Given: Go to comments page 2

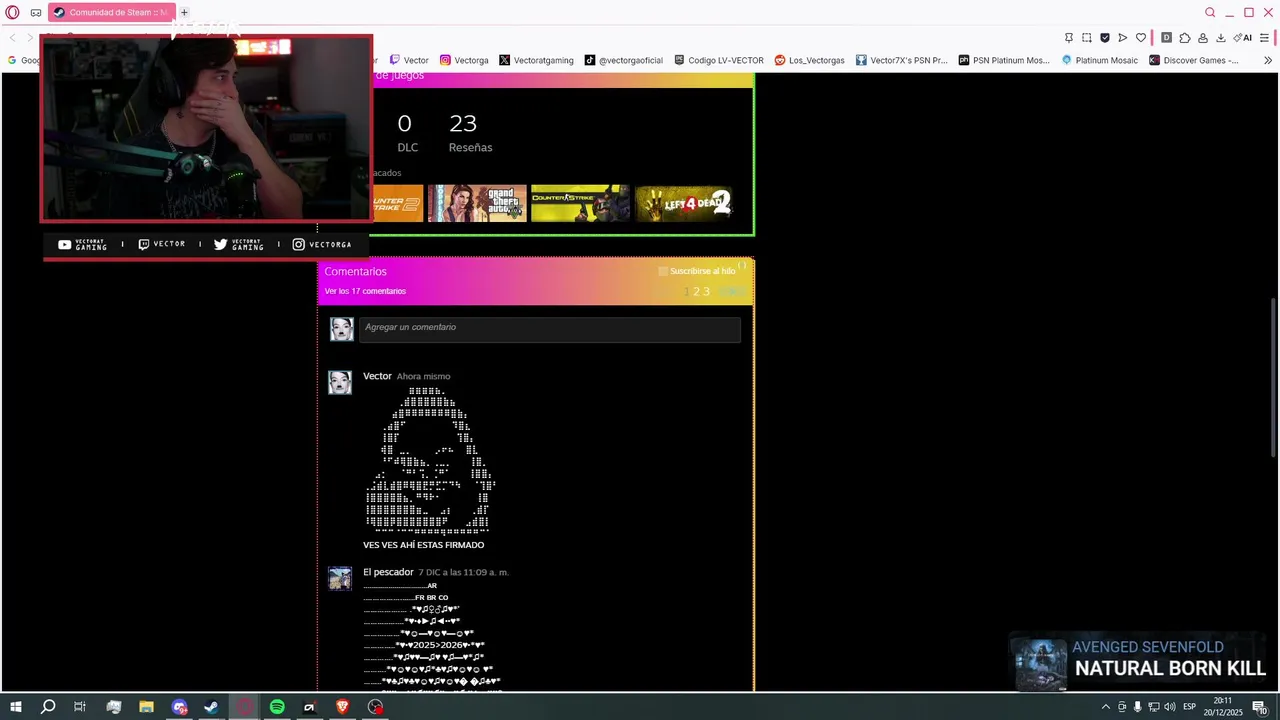Looking at the screenshot, I should click(x=696, y=292).
